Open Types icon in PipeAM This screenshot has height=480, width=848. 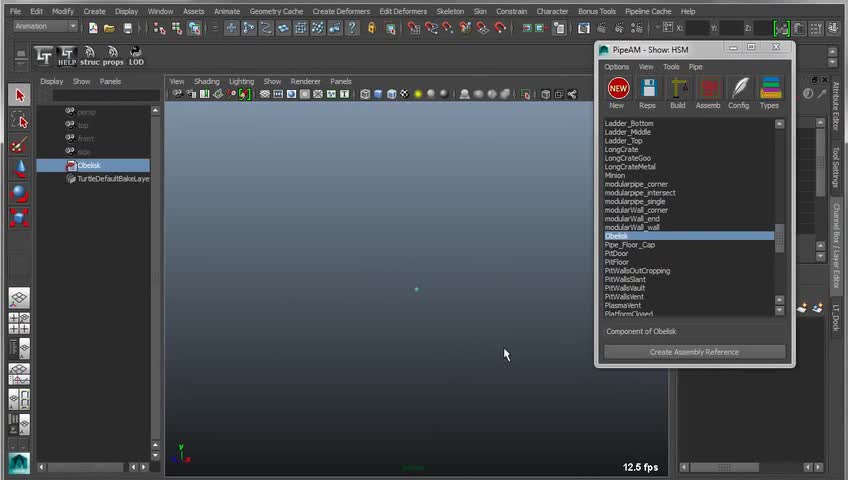pos(770,88)
